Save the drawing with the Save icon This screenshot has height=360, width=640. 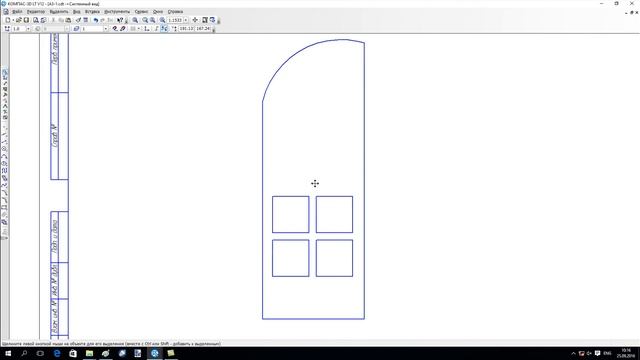tap(27, 20)
